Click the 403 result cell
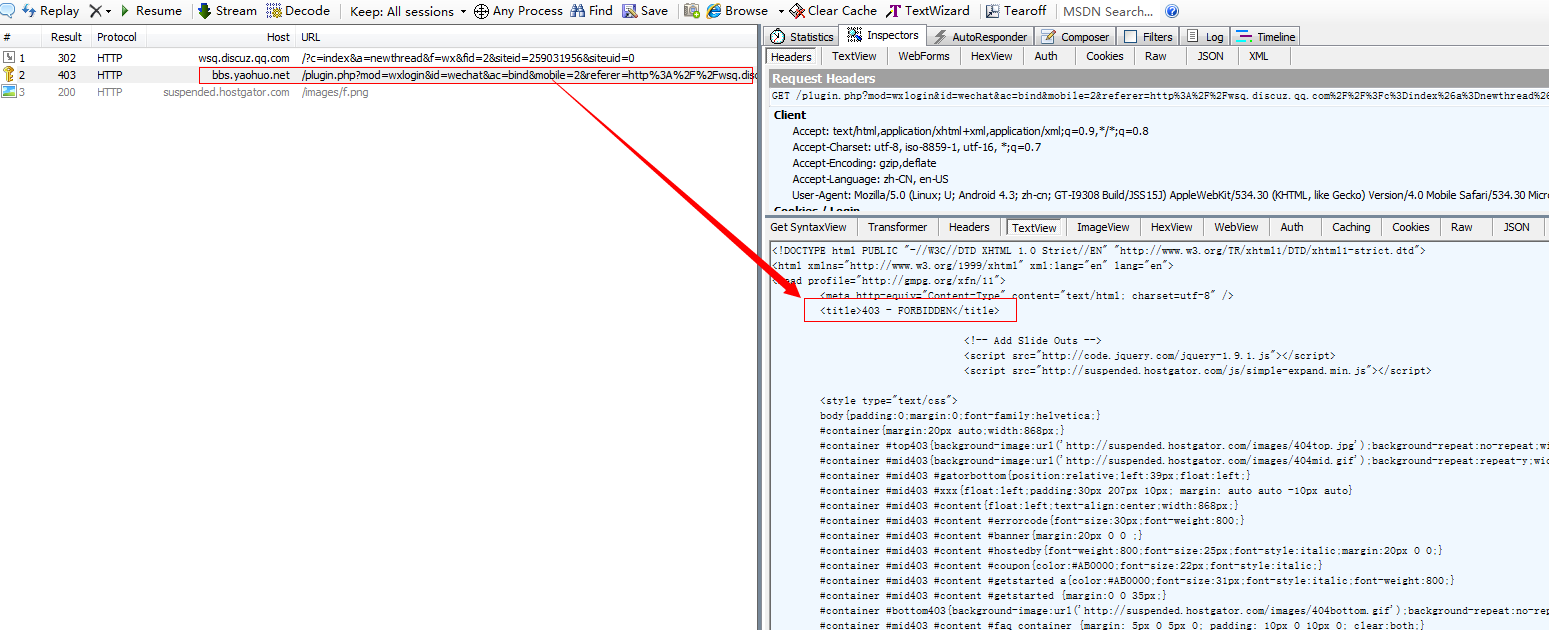The image size is (1549, 630). click(x=66, y=75)
